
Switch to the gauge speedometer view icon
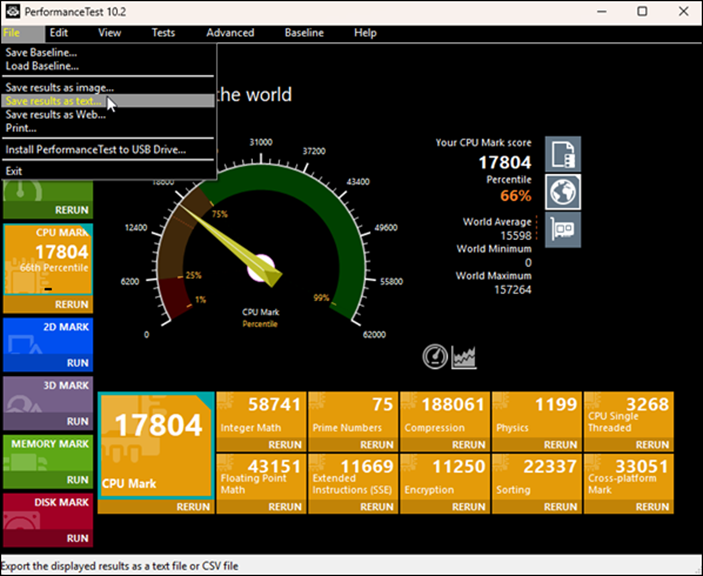pos(435,357)
